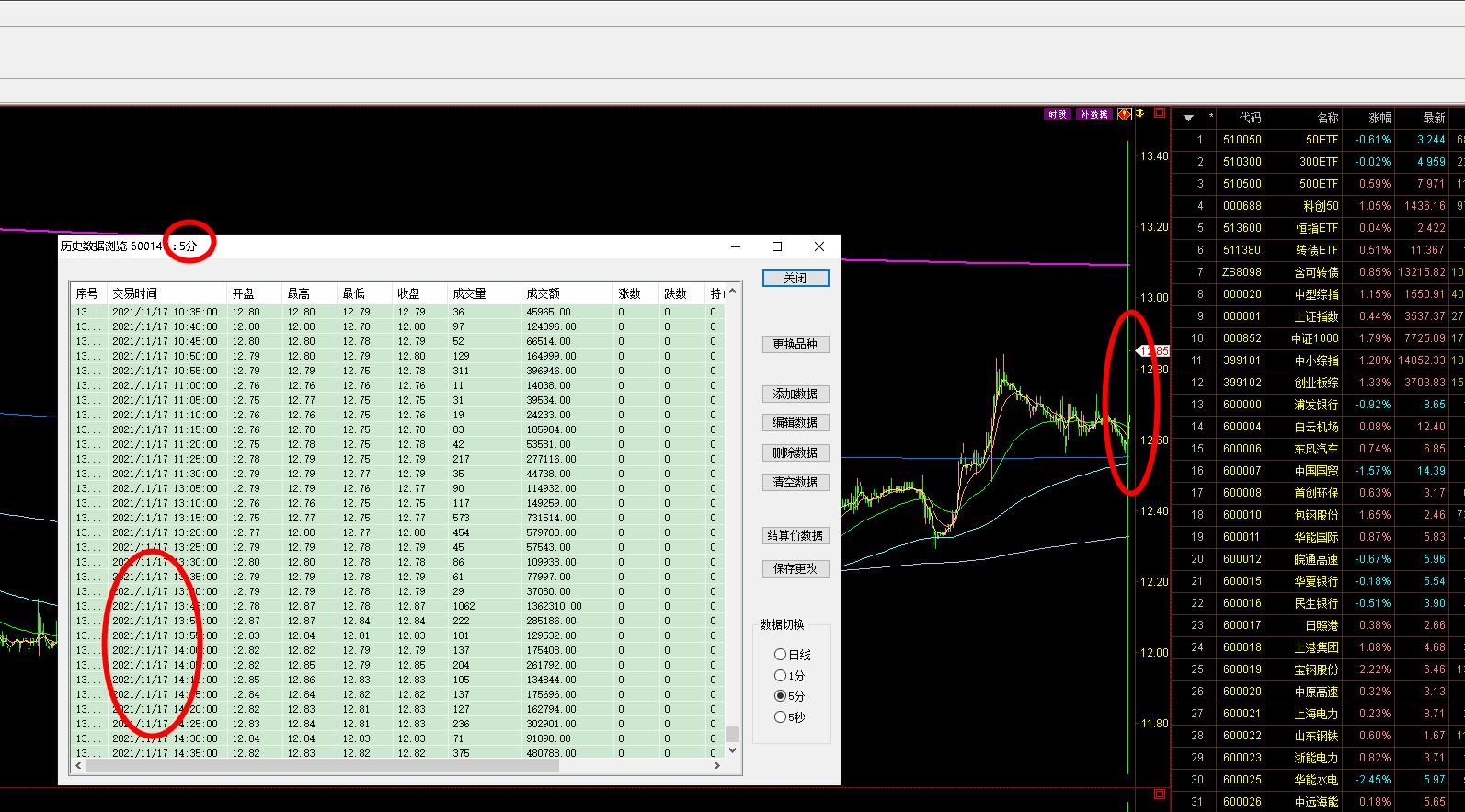Select 浦发银行 in the watchlist
Viewport: 1465px width, 812px height.
tap(1316, 405)
